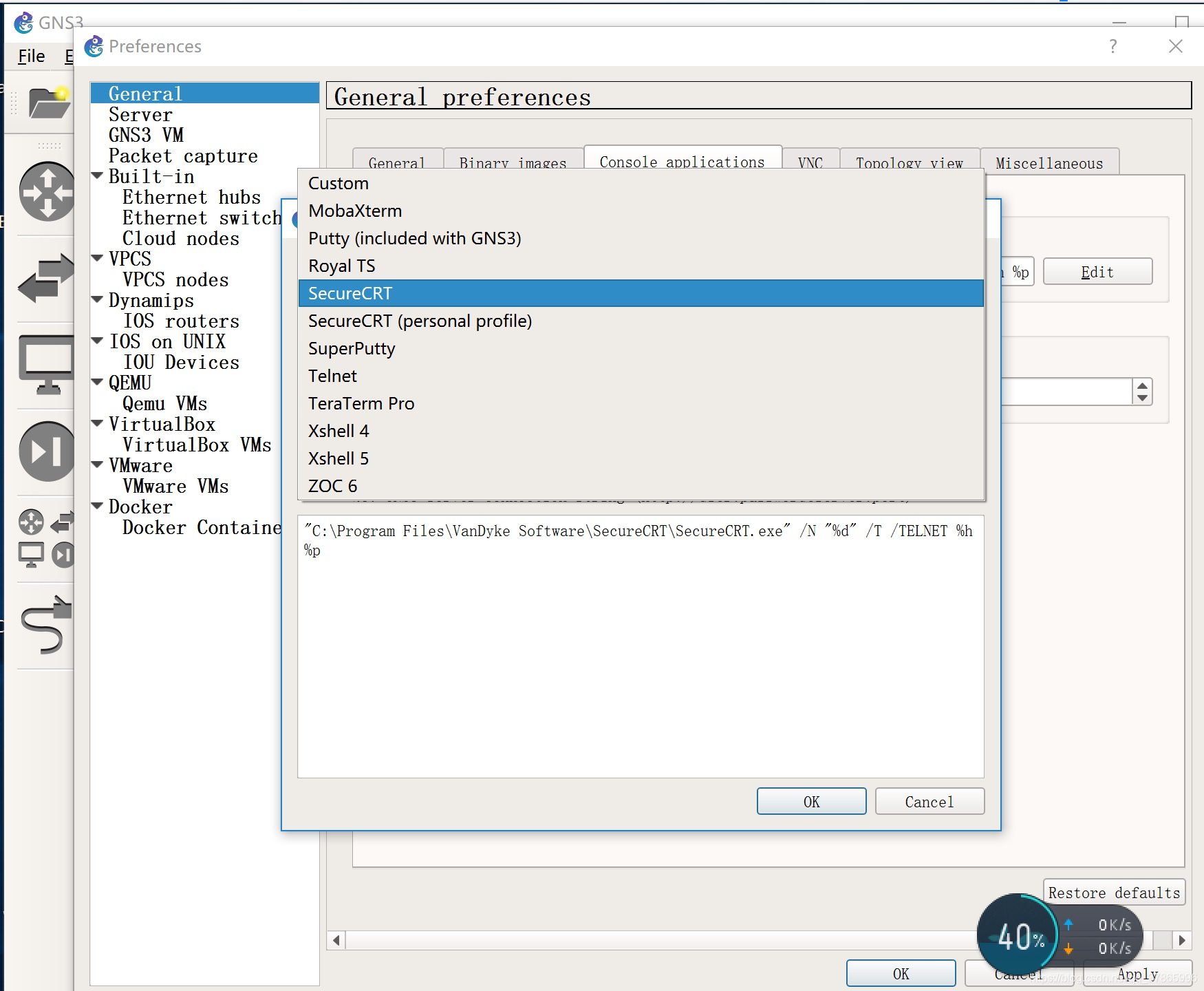Click OK in the console command dialog
The image size is (1204, 991).
click(x=812, y=801)
